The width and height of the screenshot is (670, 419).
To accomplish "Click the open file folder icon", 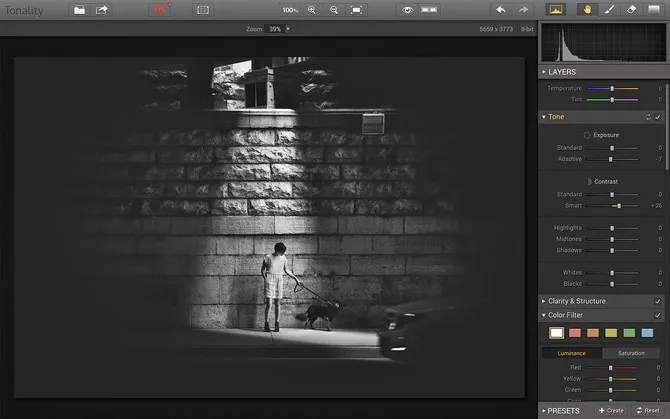I will click(x=79, y=9).
